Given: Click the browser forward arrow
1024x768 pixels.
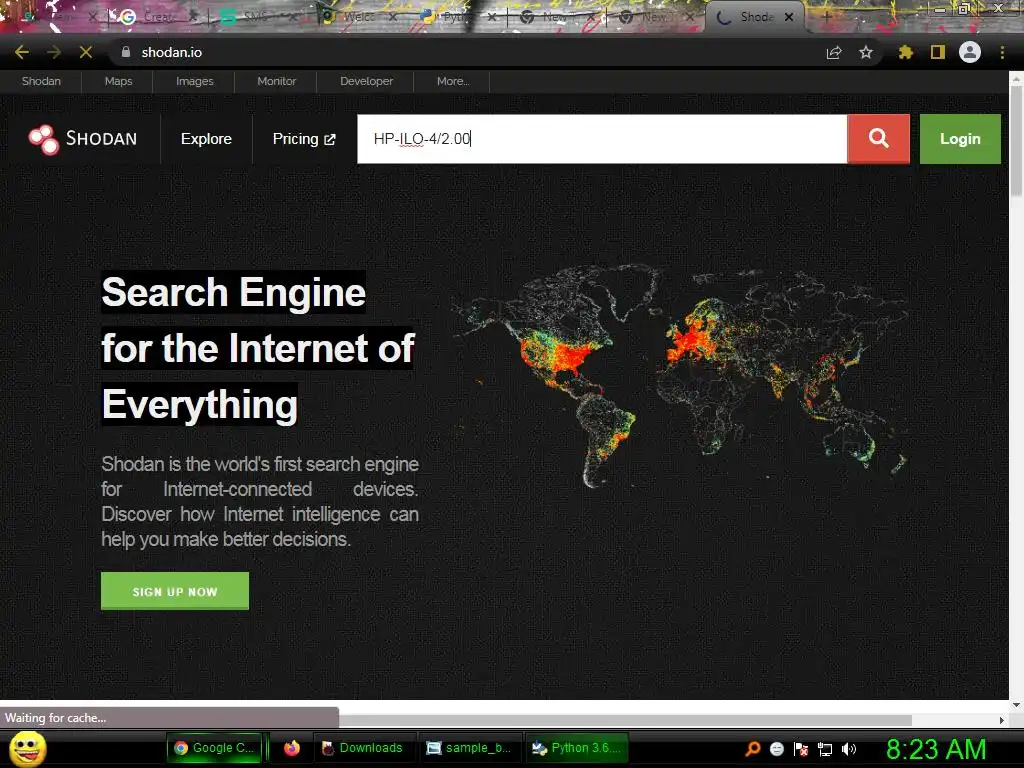Looking at the screenshot, I should tap(54, 52).
